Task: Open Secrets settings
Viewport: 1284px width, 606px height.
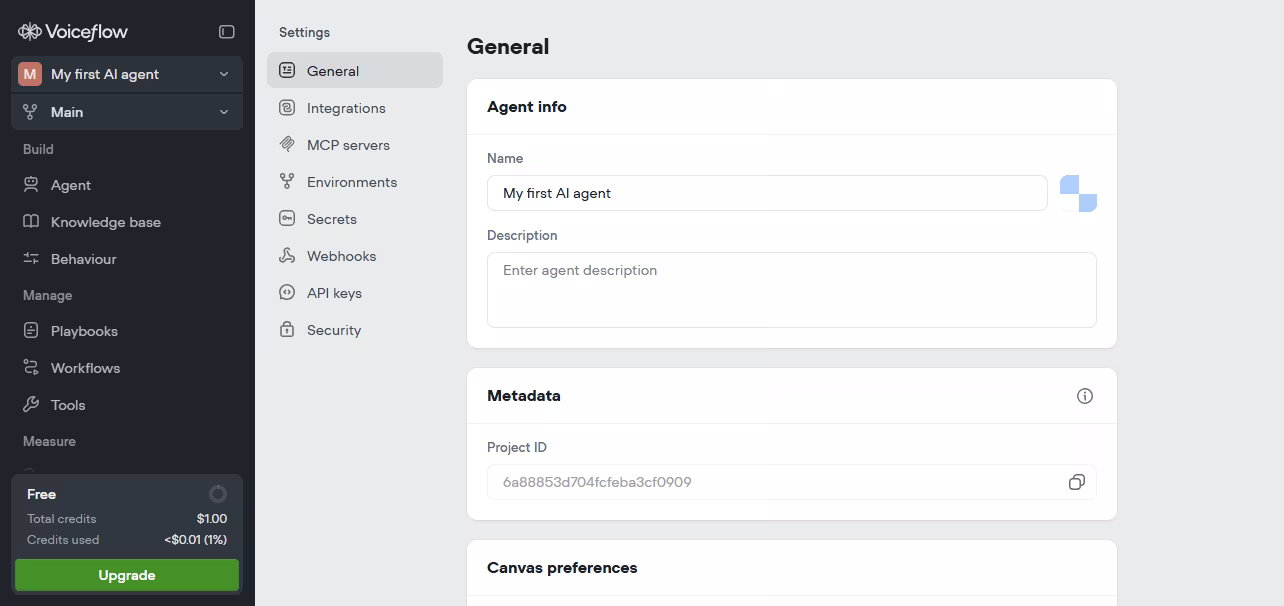Action: 355,219
